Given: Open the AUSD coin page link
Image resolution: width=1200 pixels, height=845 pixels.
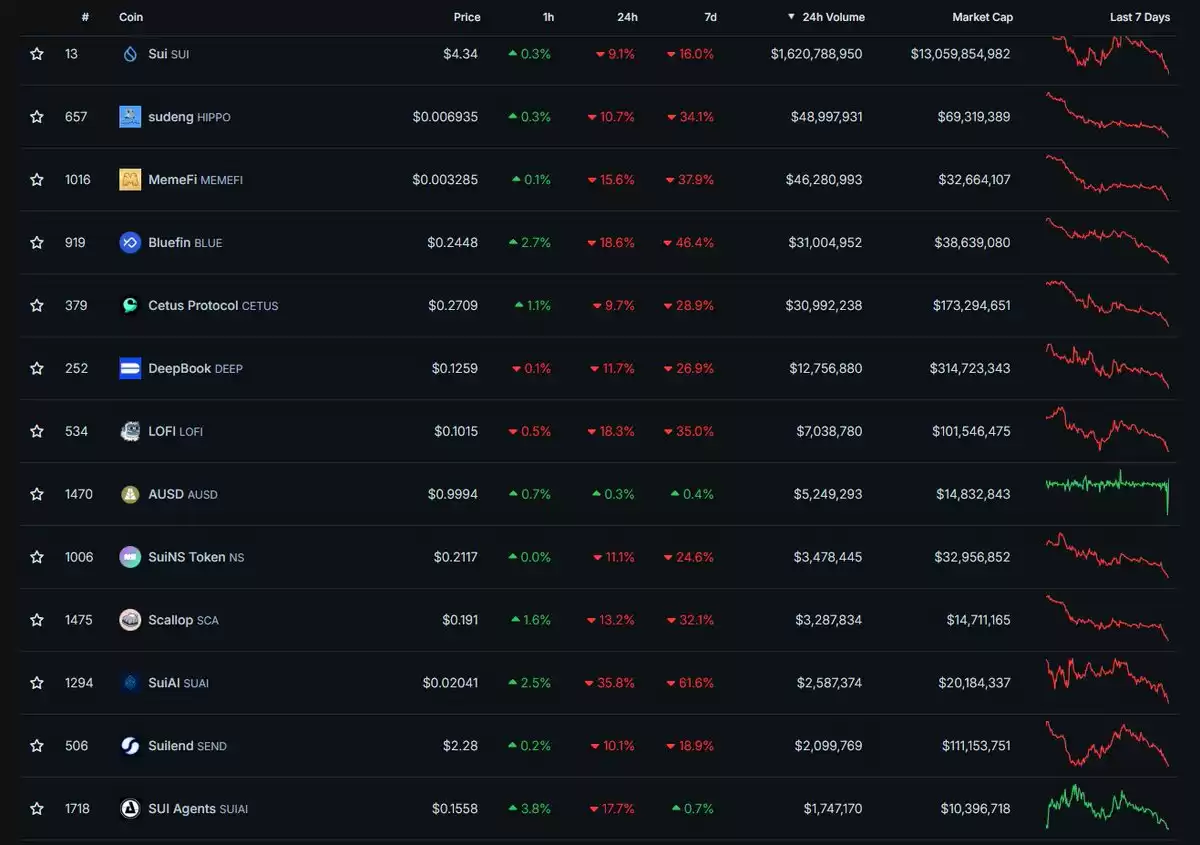Looking at the screenshot, I should [x=182, y=495].
